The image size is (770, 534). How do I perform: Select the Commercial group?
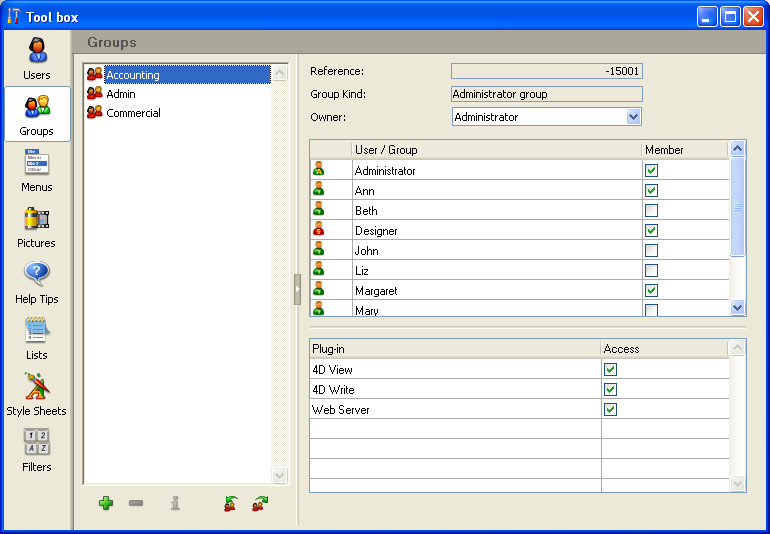coord(133,113)
